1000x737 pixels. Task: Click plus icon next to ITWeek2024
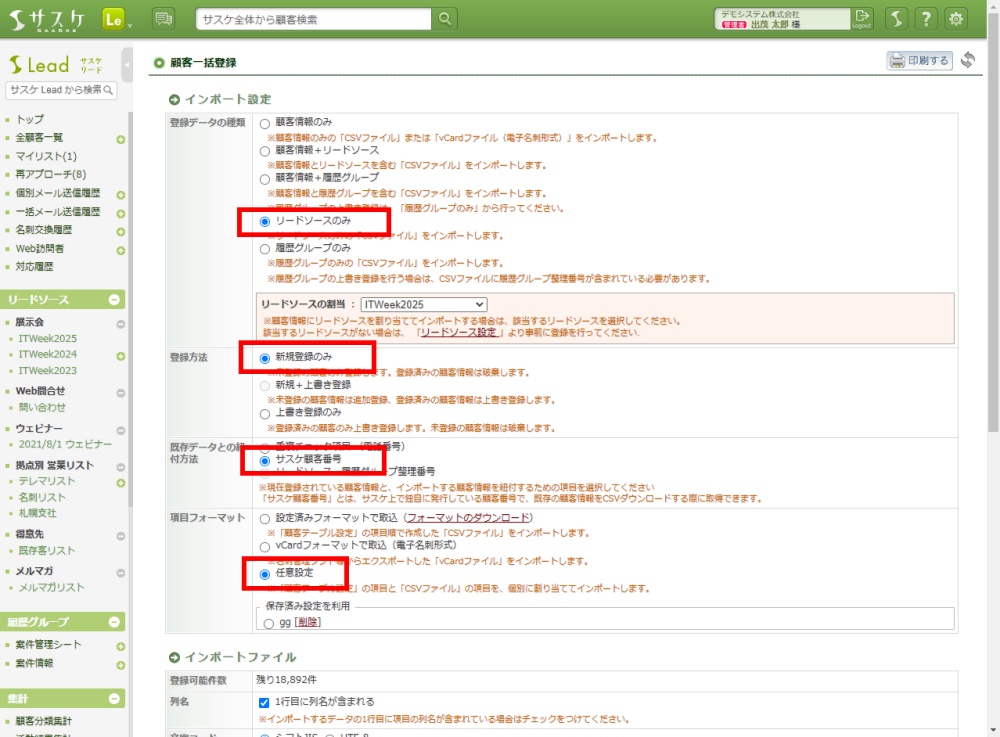click(121, 356)
